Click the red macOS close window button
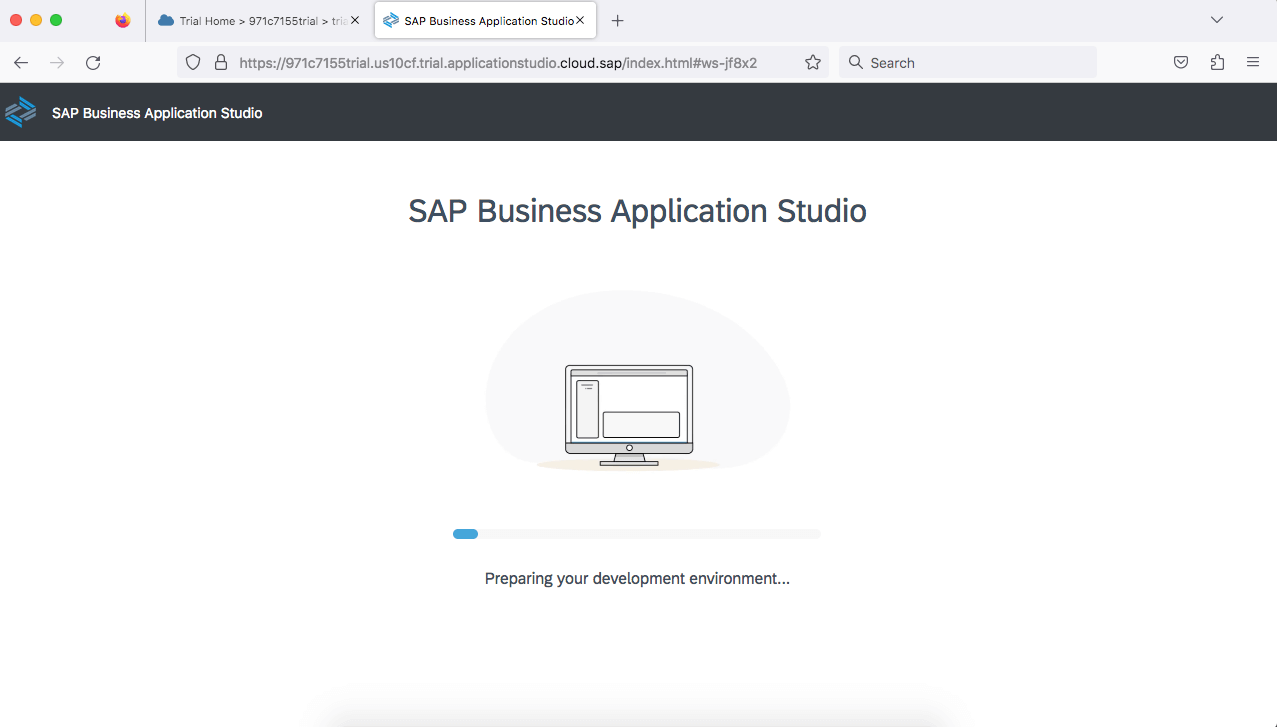The width and height of the screenshot is (1277, 727). 16,20
